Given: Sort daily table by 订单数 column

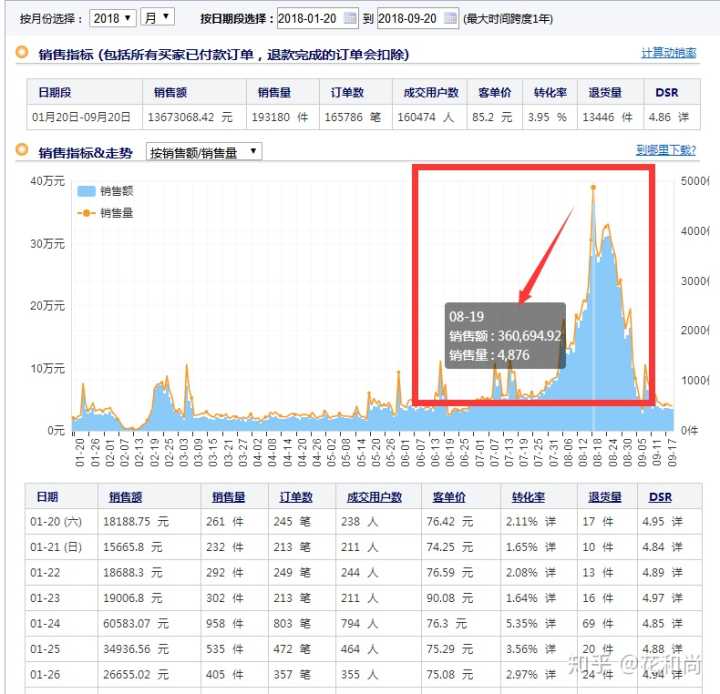Looking at the screenshot, I should (295, 497).
